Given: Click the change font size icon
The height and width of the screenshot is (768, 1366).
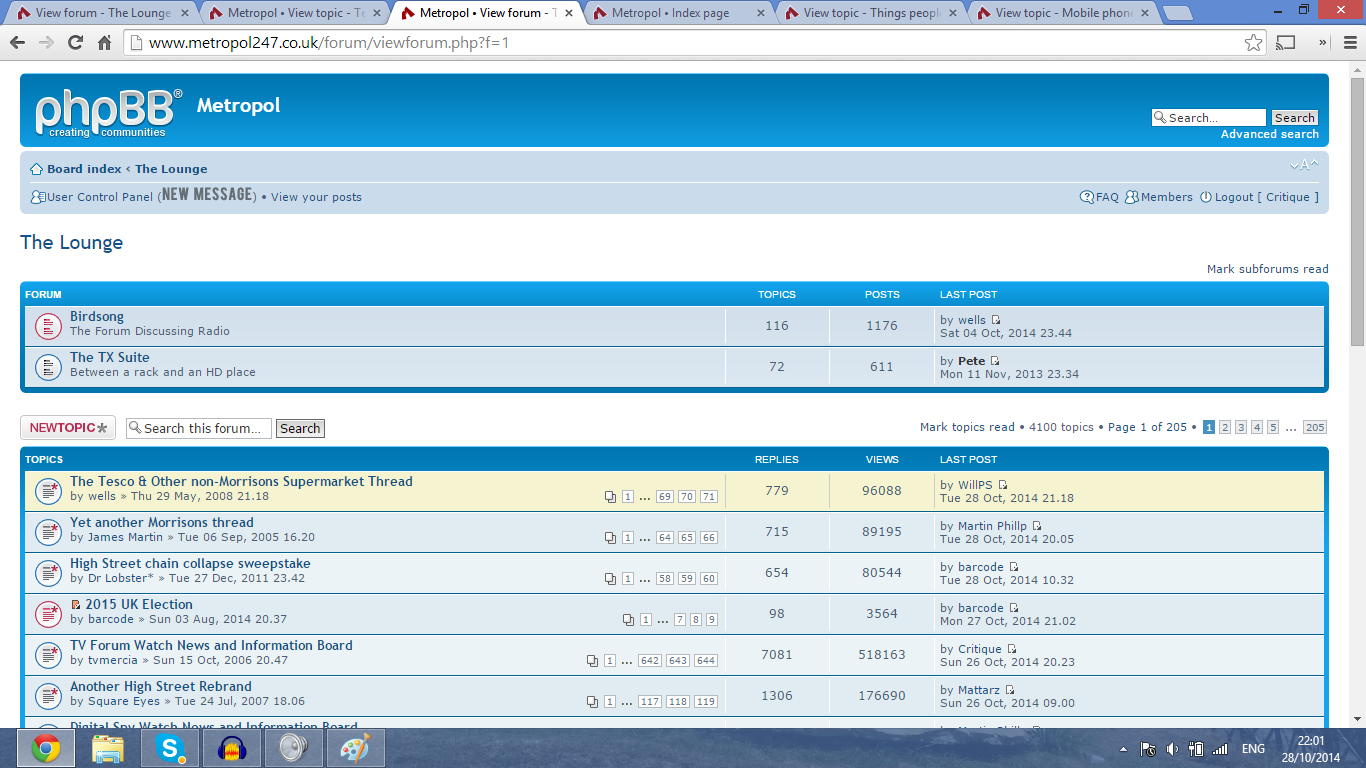Looking at the screenshot, I should (x=1304, y=166).
